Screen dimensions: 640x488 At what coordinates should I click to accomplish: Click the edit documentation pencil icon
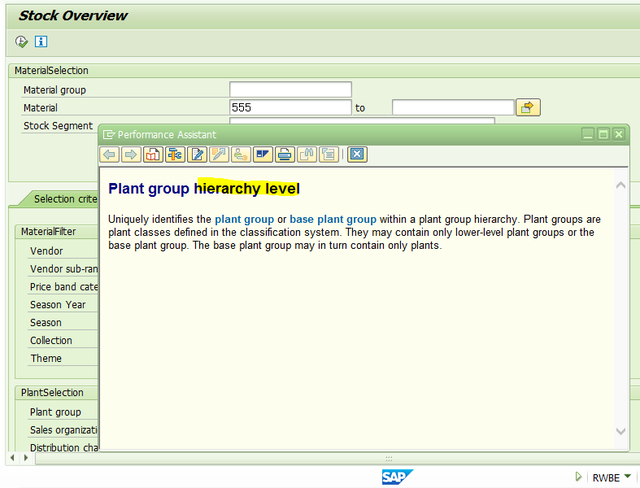click(x=197, y=155)
